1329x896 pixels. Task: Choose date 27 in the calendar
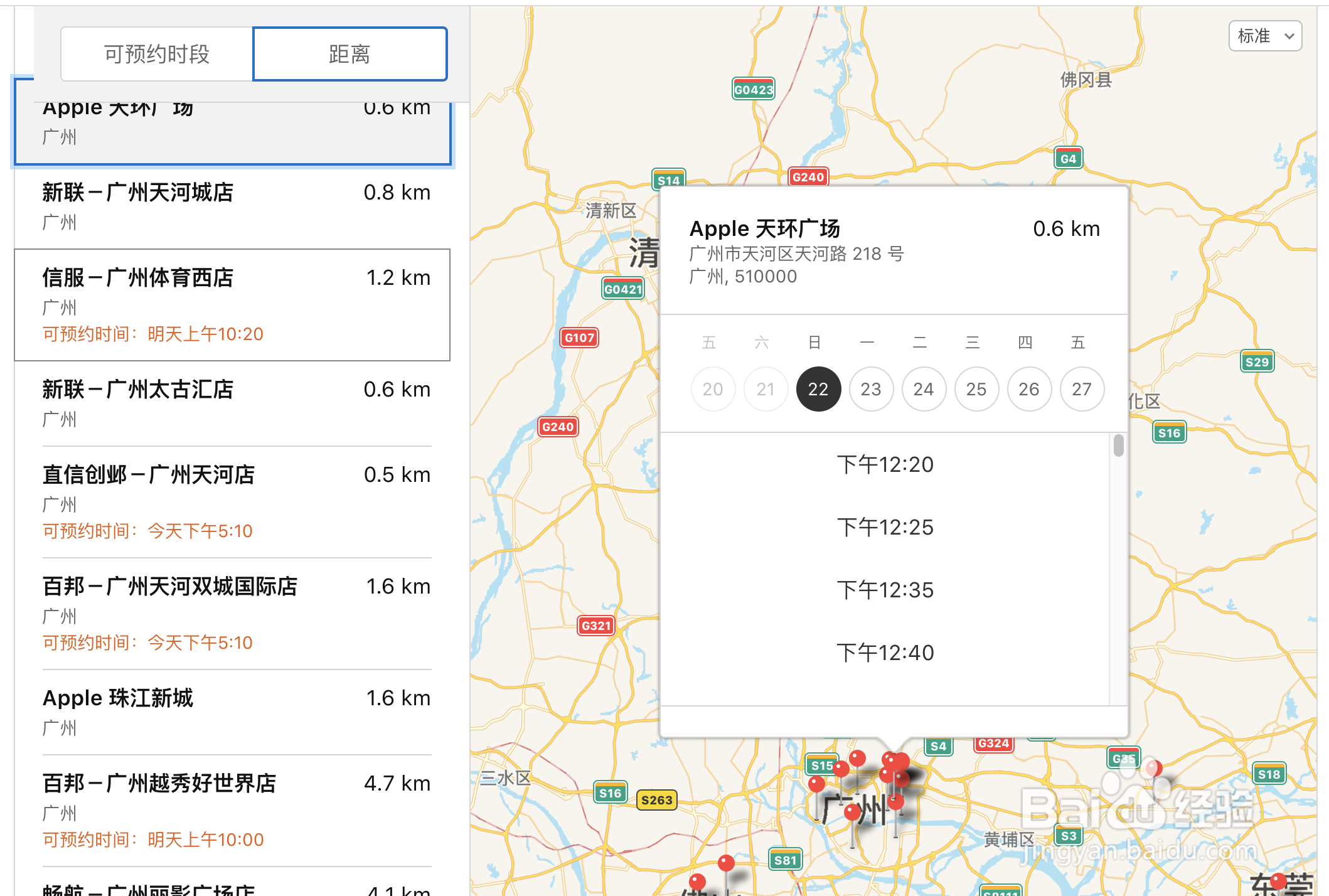[1081, 389]
